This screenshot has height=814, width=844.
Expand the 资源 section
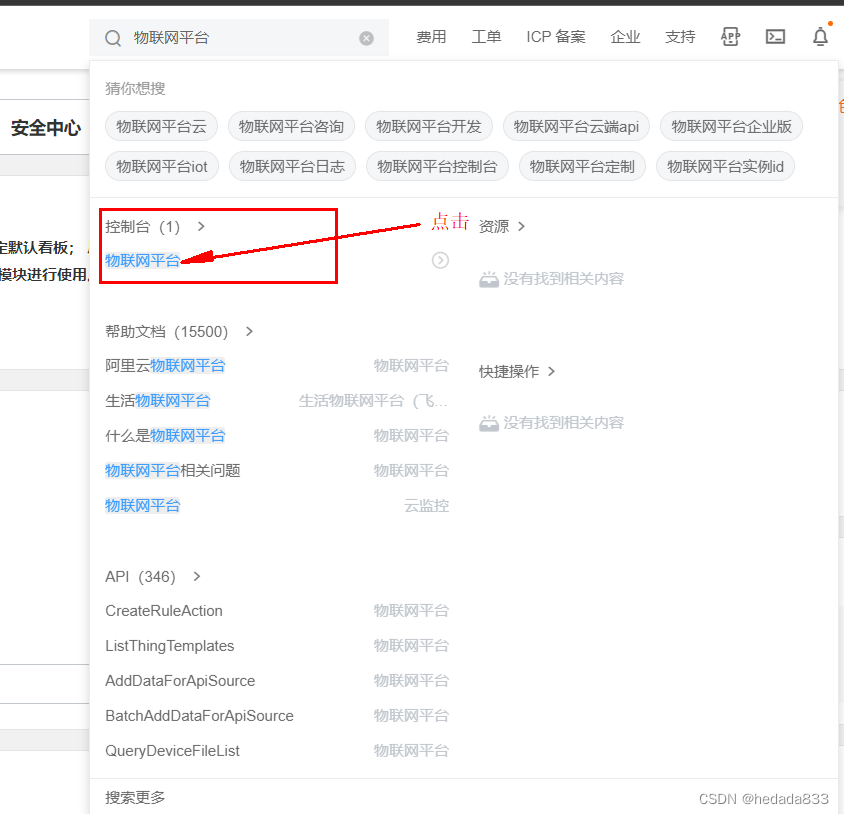pyautogui.click(x=502, y=227)
